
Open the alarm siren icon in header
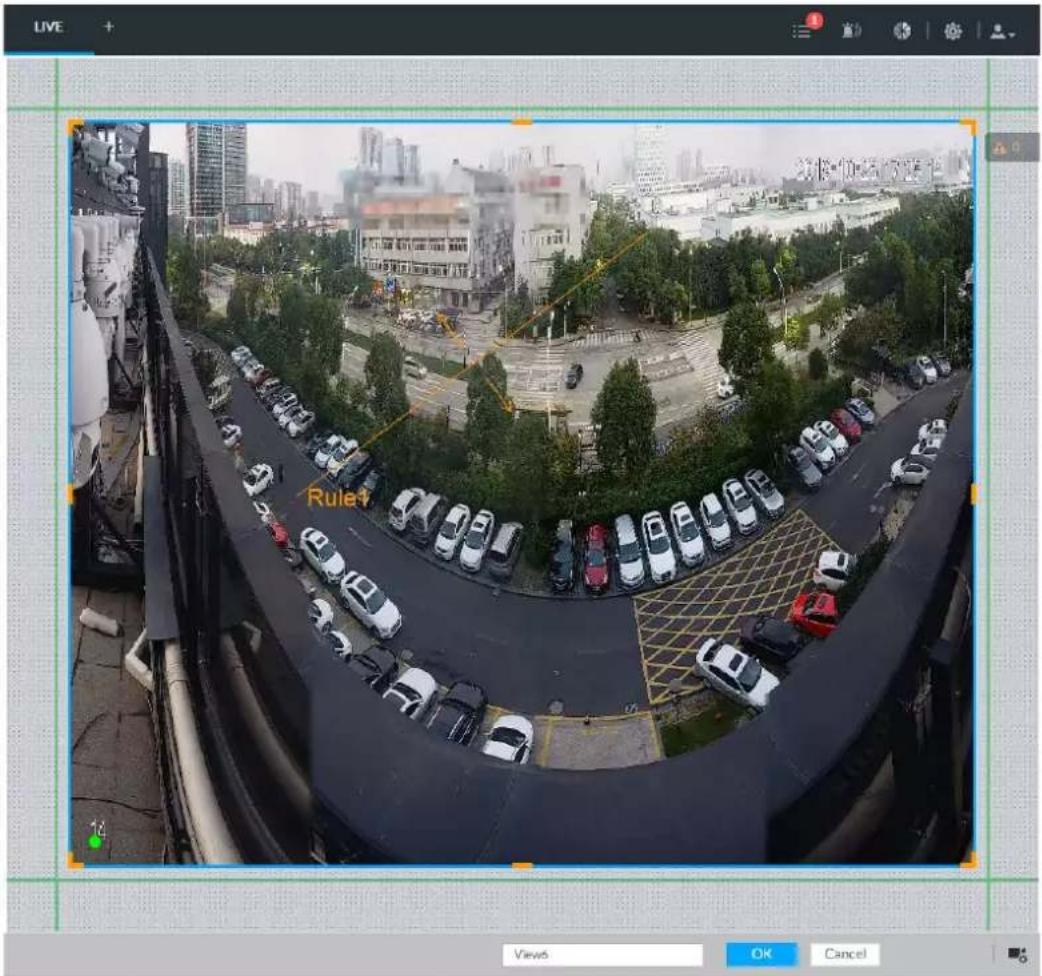tap(851, 30)
